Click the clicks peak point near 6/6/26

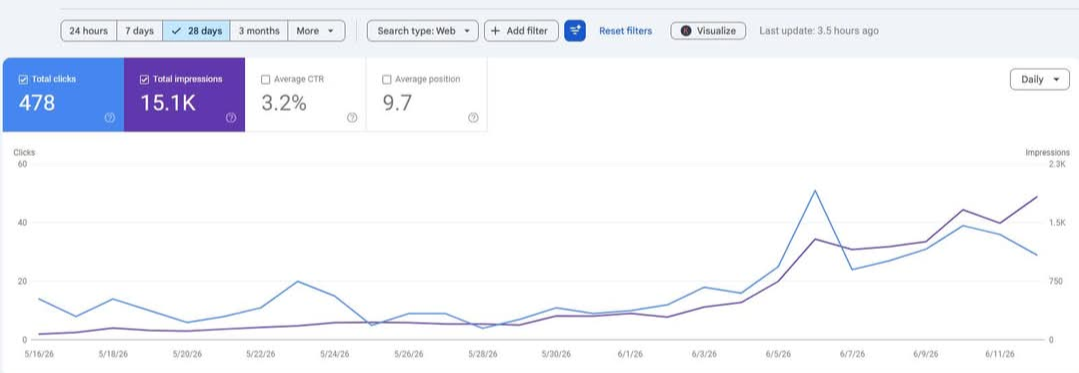[x=815, y=191]
